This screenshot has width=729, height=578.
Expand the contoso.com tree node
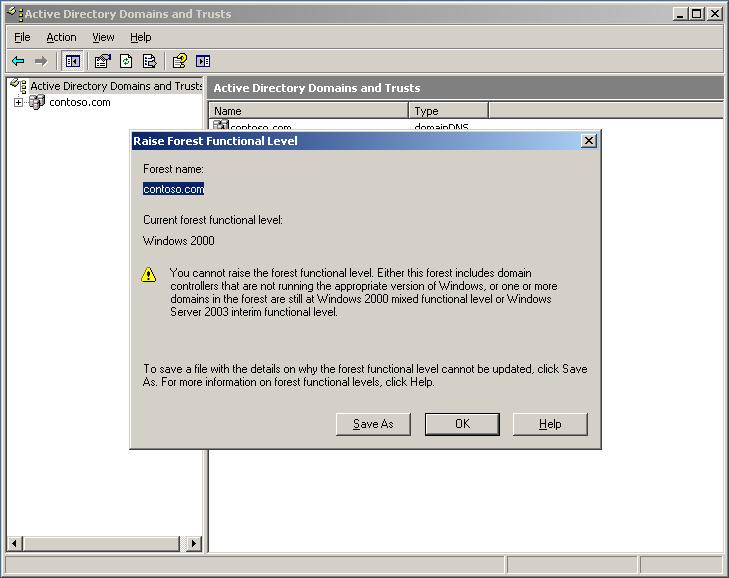18,102
